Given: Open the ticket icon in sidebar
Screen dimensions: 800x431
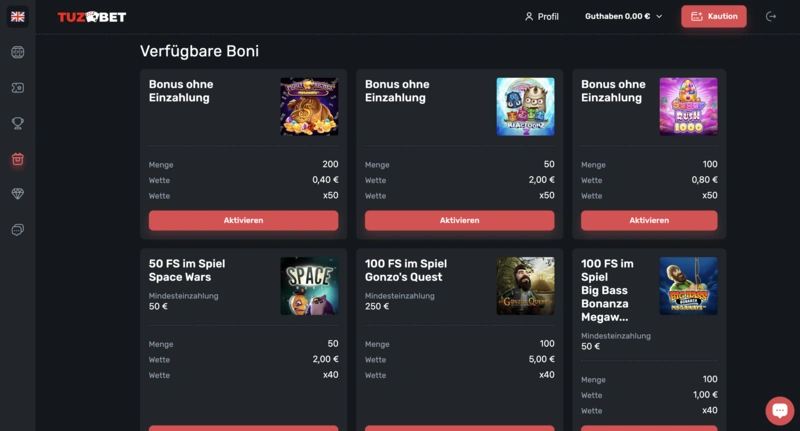Looking at the screenshot, I should [17, 88].
